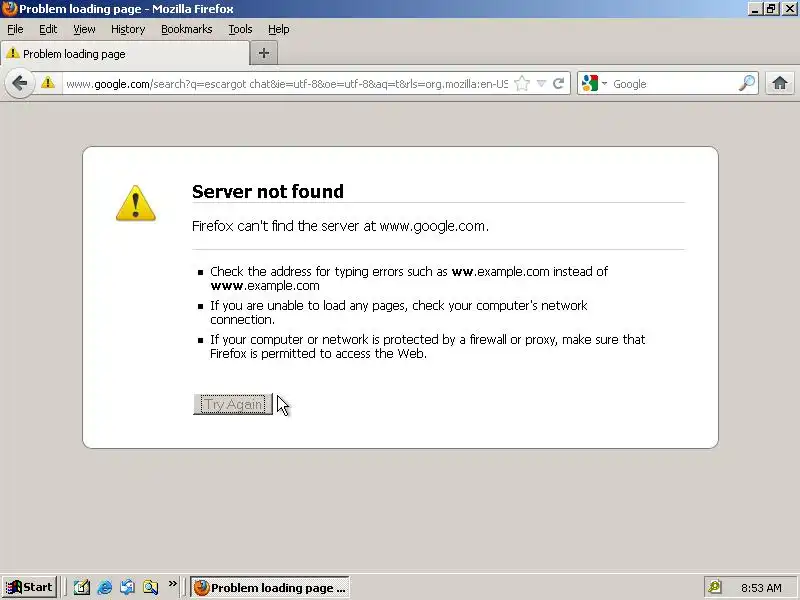Reload the page with the refresh icon
The height and width of the screenshot is (600, 800).
coord(559,83)
